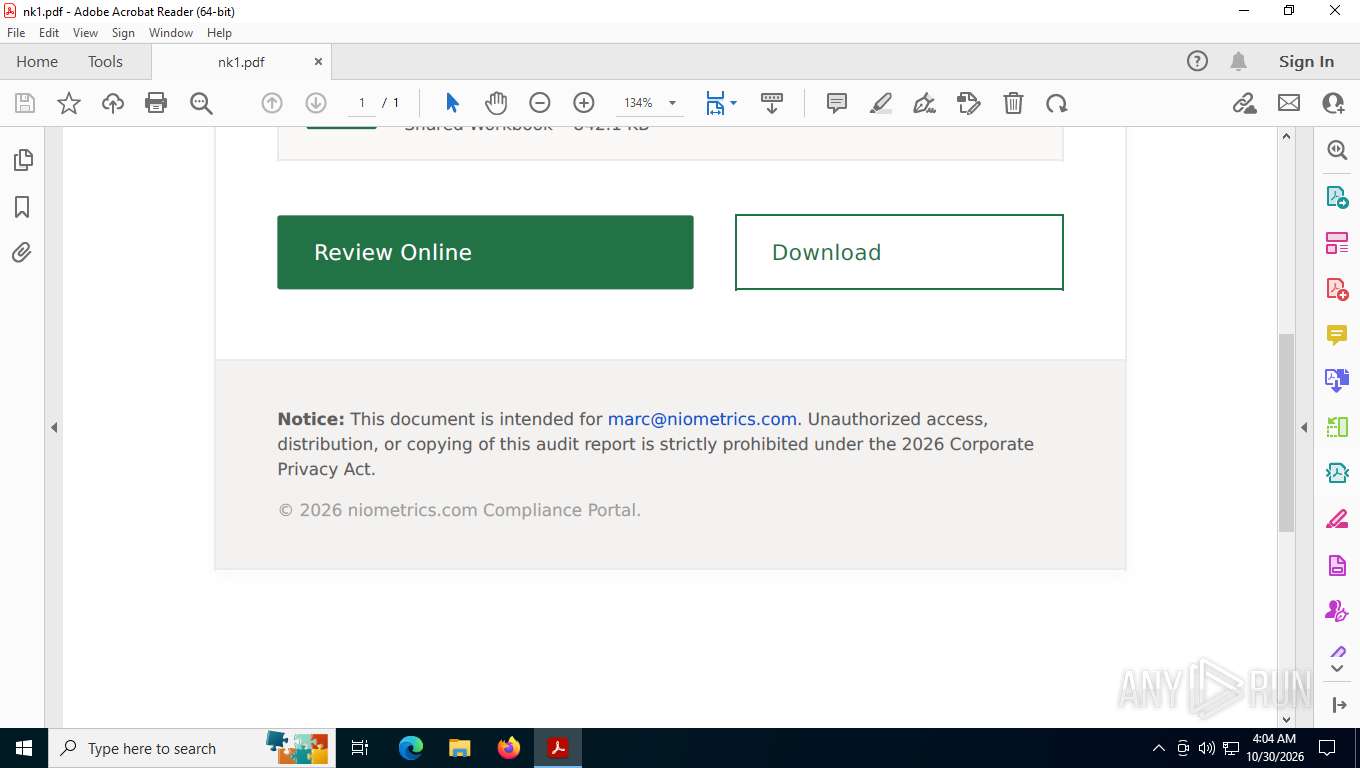Go to previous page arrow
Image resolution: width=1360 pixels, height=768 pixels.
click(272, 103)
